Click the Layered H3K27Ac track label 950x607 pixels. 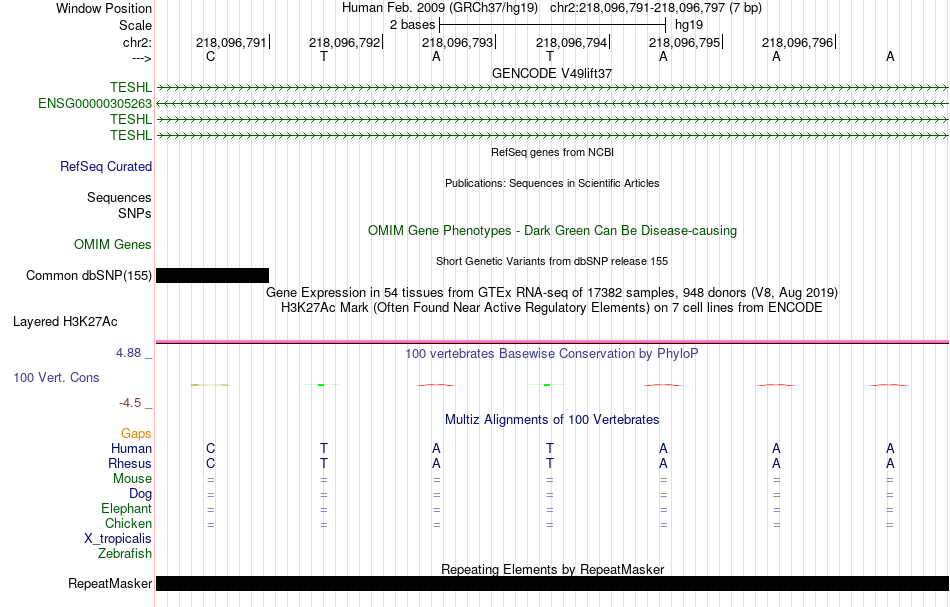click(x=65, y=322)
